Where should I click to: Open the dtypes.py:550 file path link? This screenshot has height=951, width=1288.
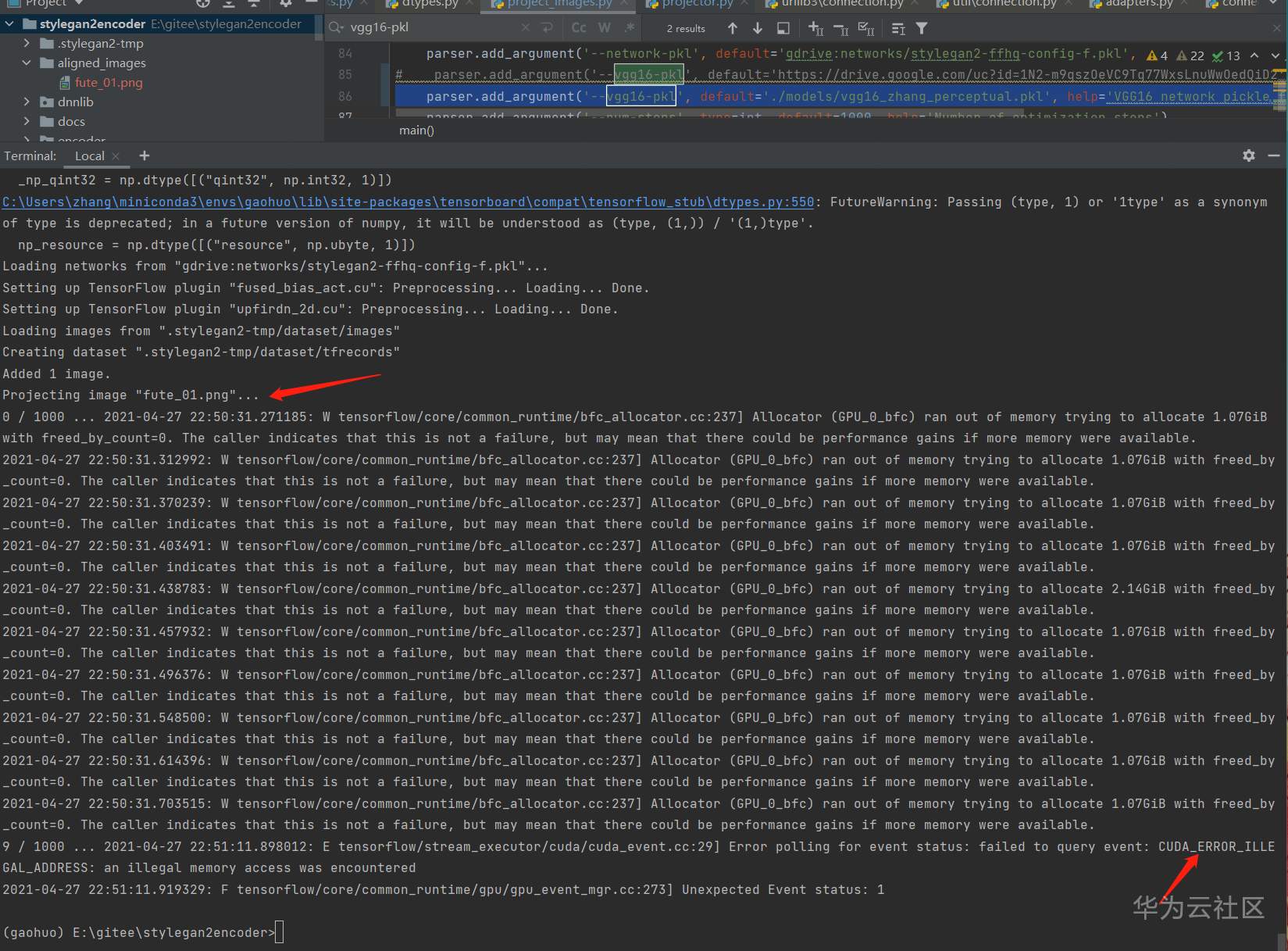[x=408, y=202]
